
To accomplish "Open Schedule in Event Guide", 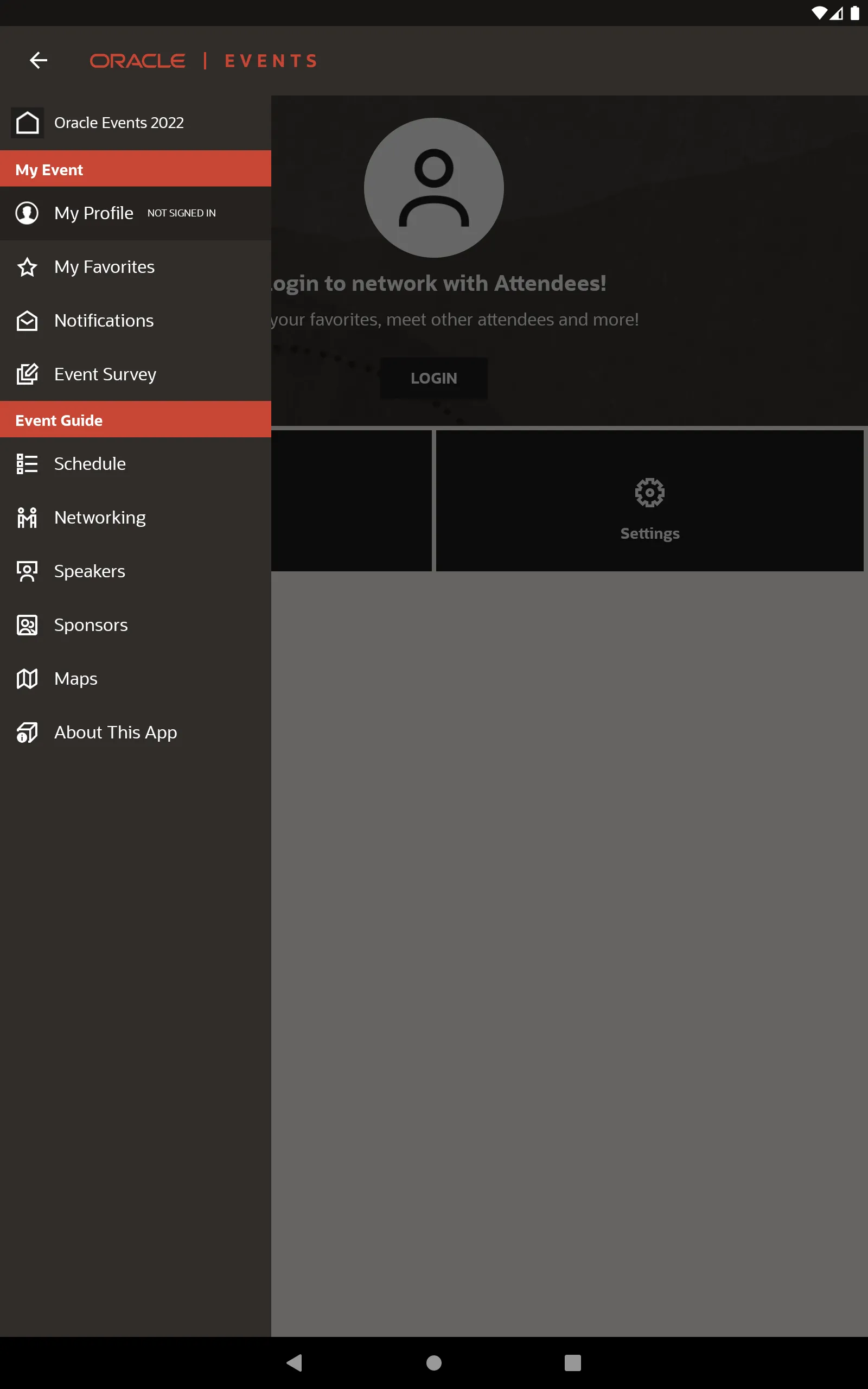I will (136, 464).
